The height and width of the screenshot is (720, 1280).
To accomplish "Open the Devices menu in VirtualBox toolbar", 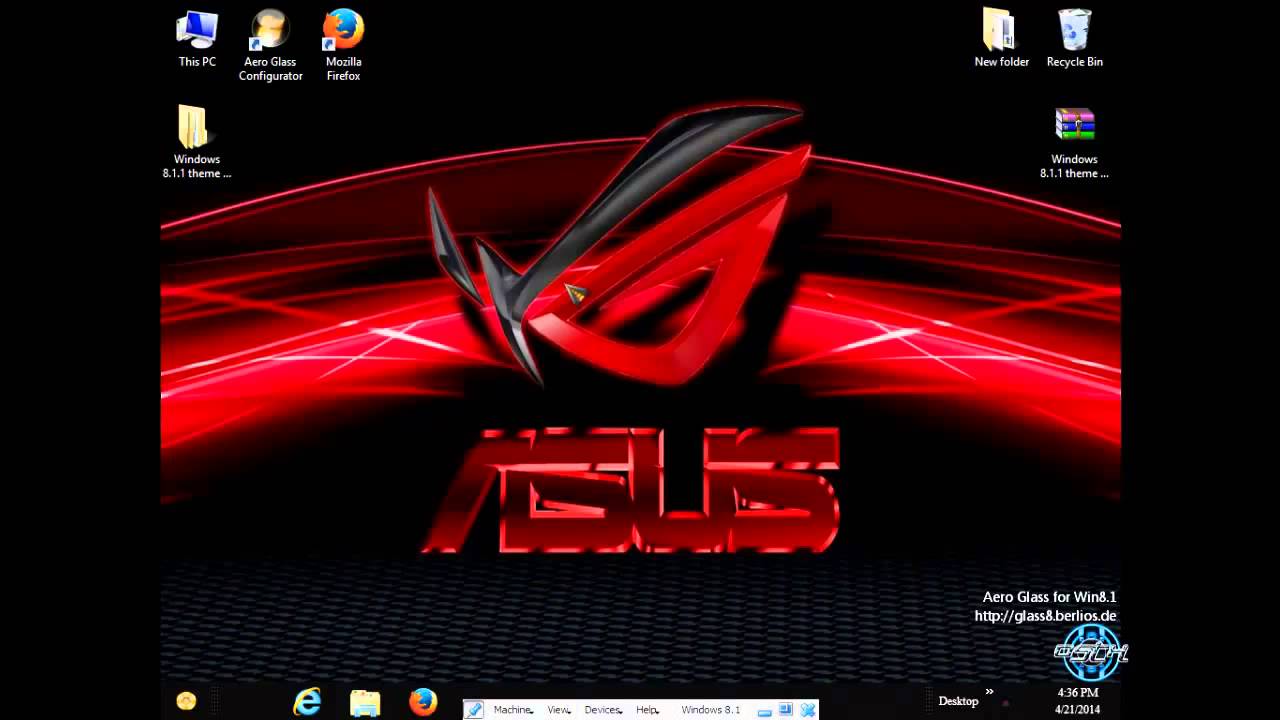I will [x=603, y=710].
